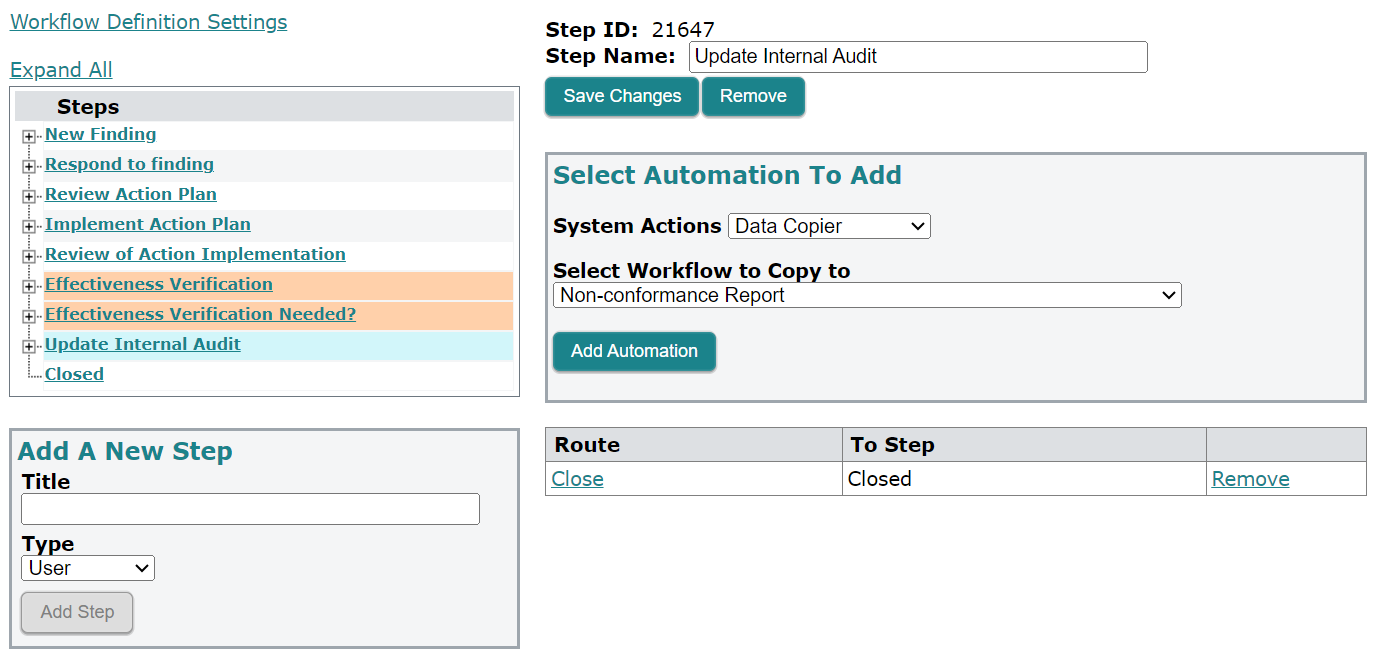
Task: Click Expand All above the Steps list
Action: click(61, 70)
